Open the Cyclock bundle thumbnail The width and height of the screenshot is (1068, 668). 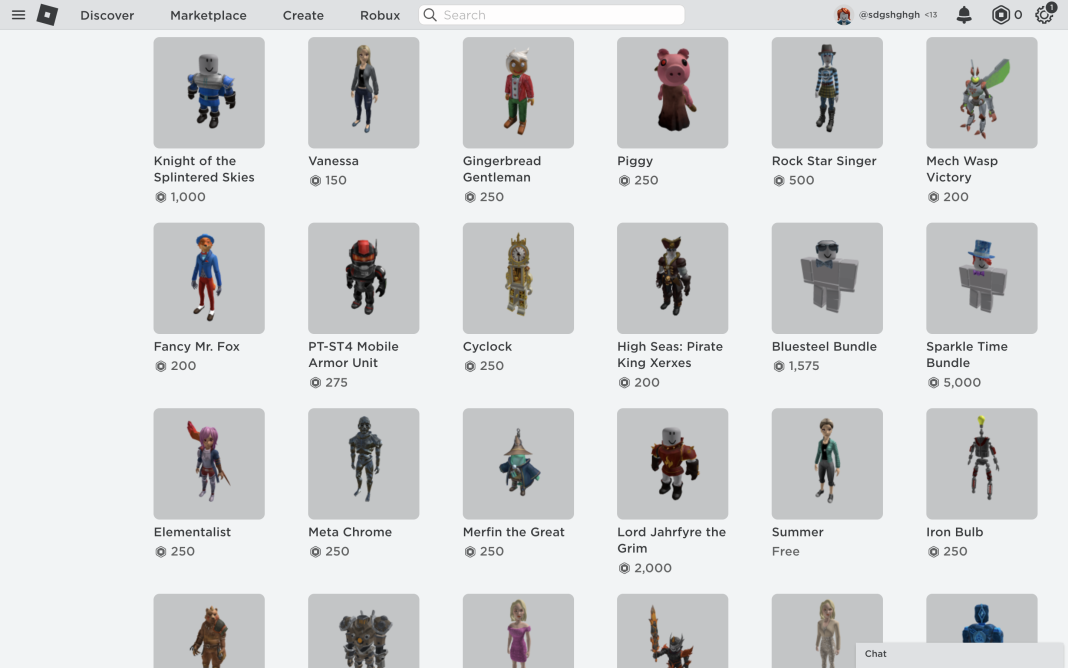[x=518, y=278]
